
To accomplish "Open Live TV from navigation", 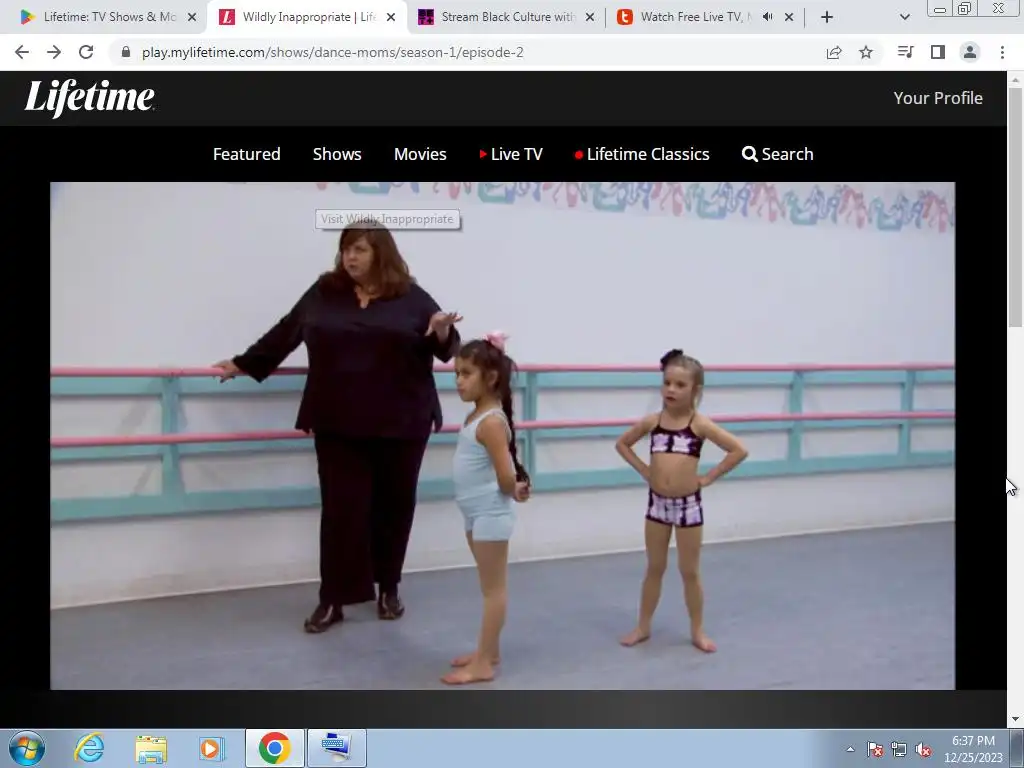I will point(511,154).
